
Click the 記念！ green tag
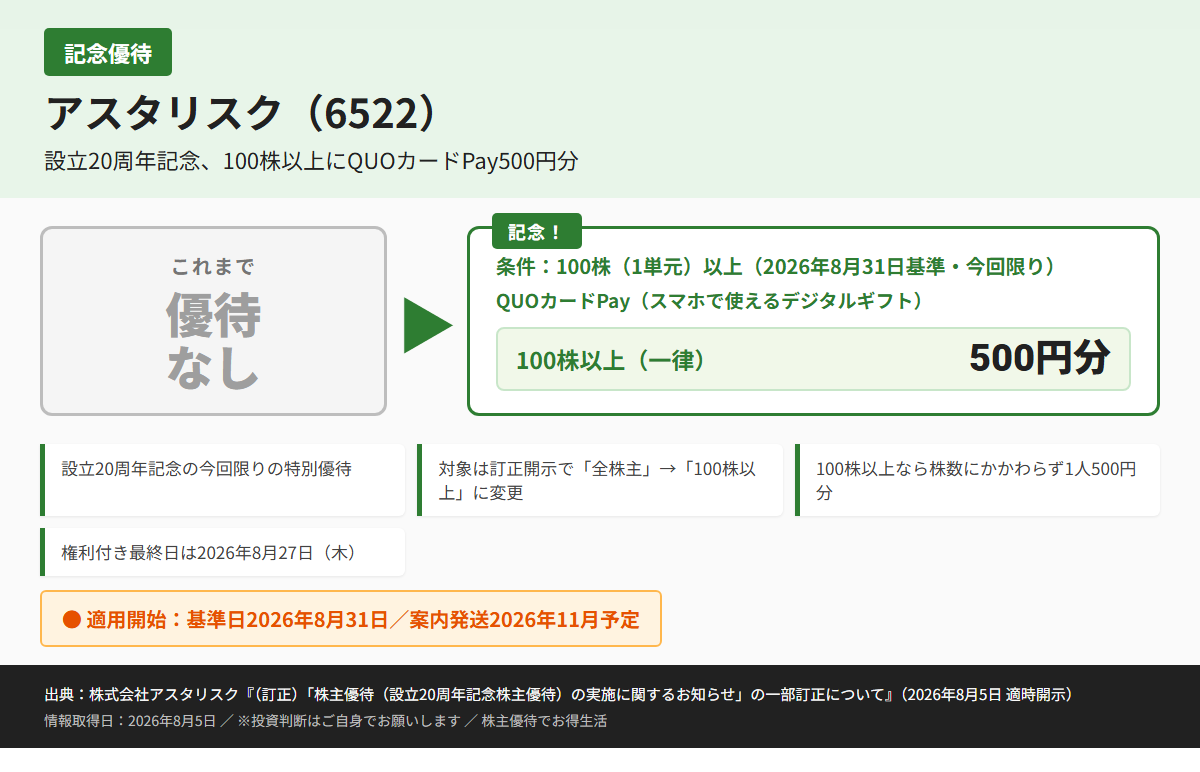coord(536,232)
